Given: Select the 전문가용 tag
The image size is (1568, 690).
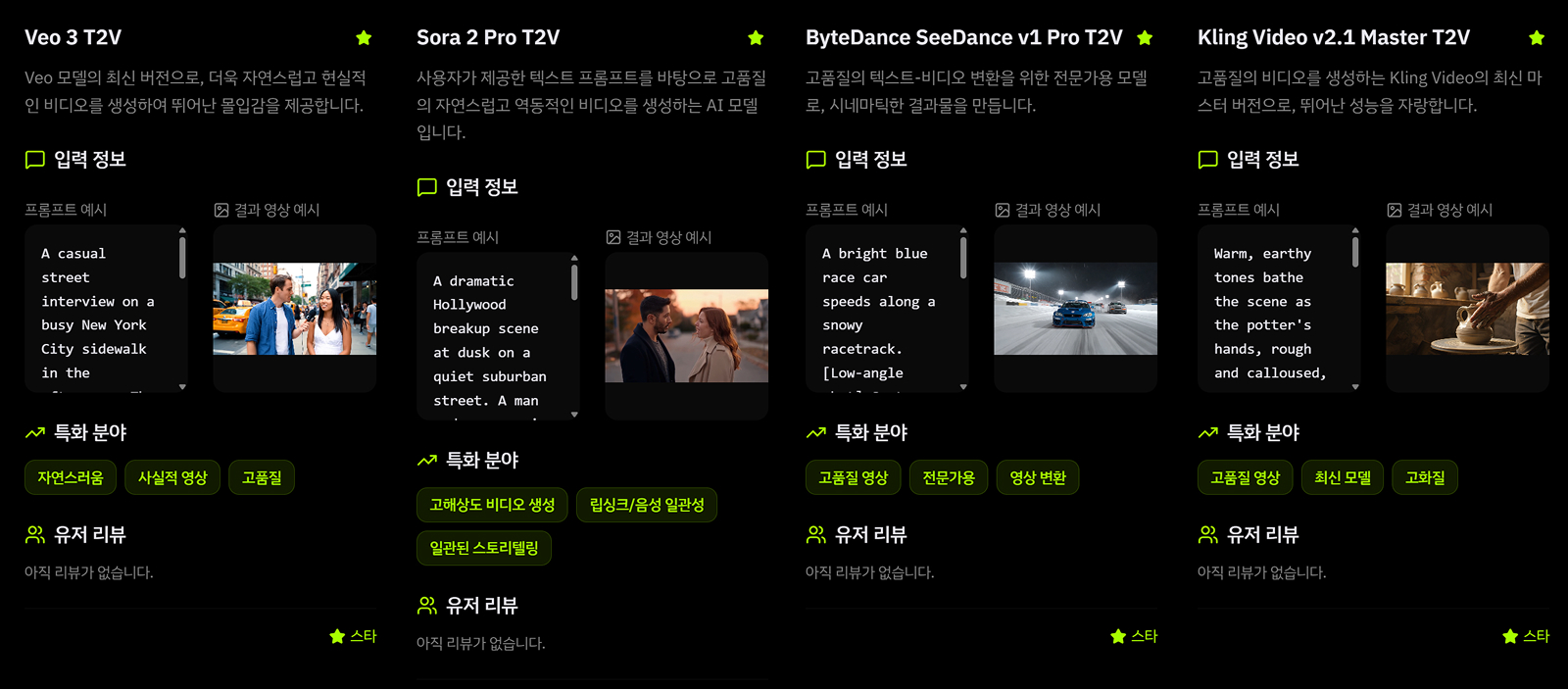Looking at the screenshot, I should click(x=949, y=477).
